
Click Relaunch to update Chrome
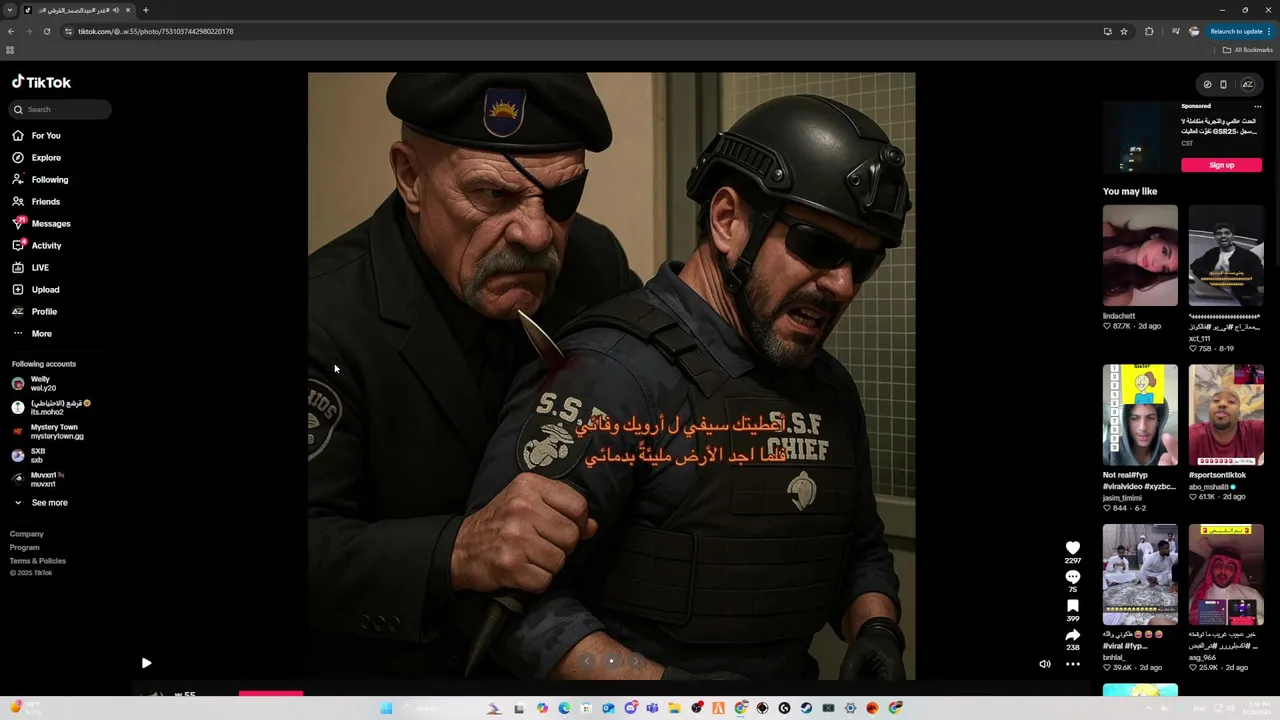(1240, 31)
